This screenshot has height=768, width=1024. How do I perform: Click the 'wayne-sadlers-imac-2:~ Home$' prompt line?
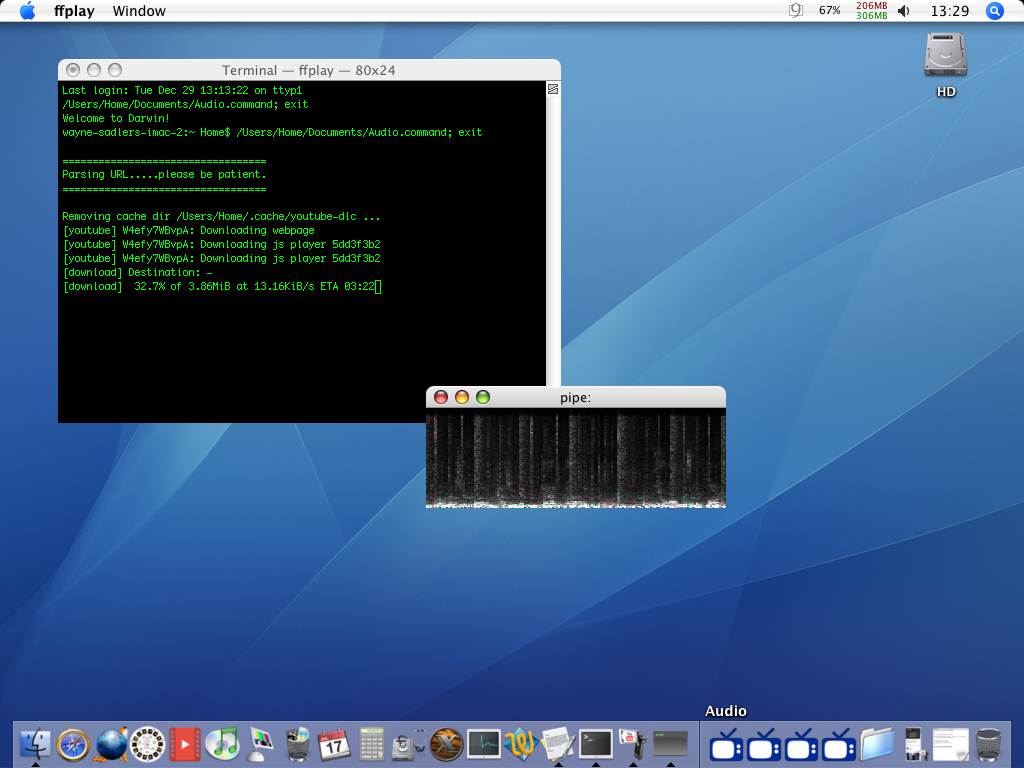pos(272,132)
